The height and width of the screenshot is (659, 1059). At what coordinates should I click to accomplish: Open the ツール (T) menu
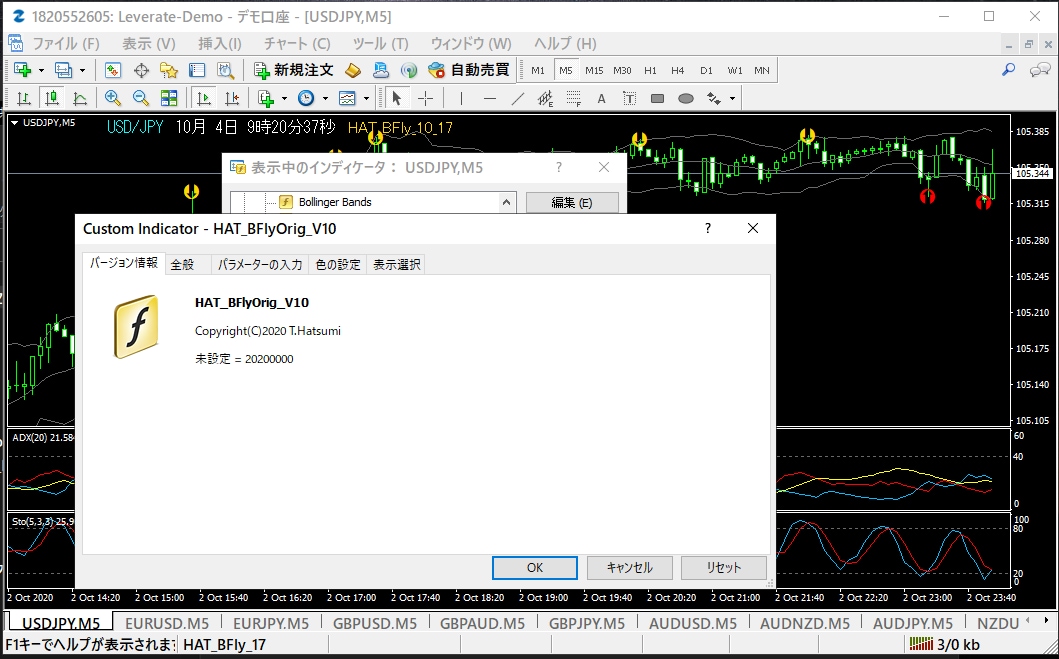point(381,44)
